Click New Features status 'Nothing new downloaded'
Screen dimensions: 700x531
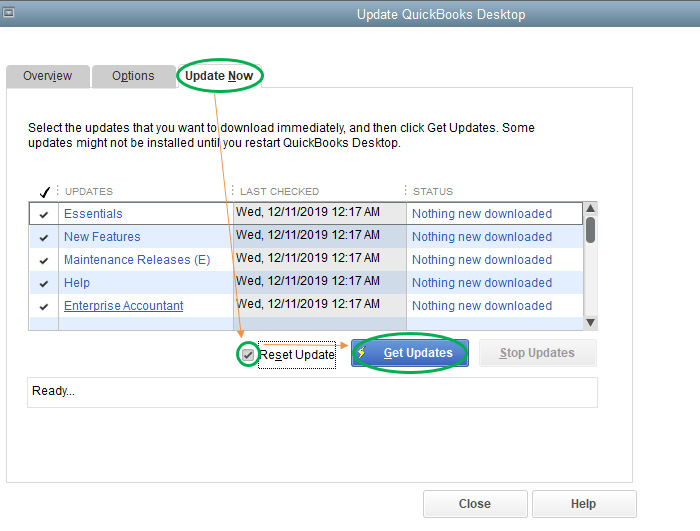tap(482, 237)
